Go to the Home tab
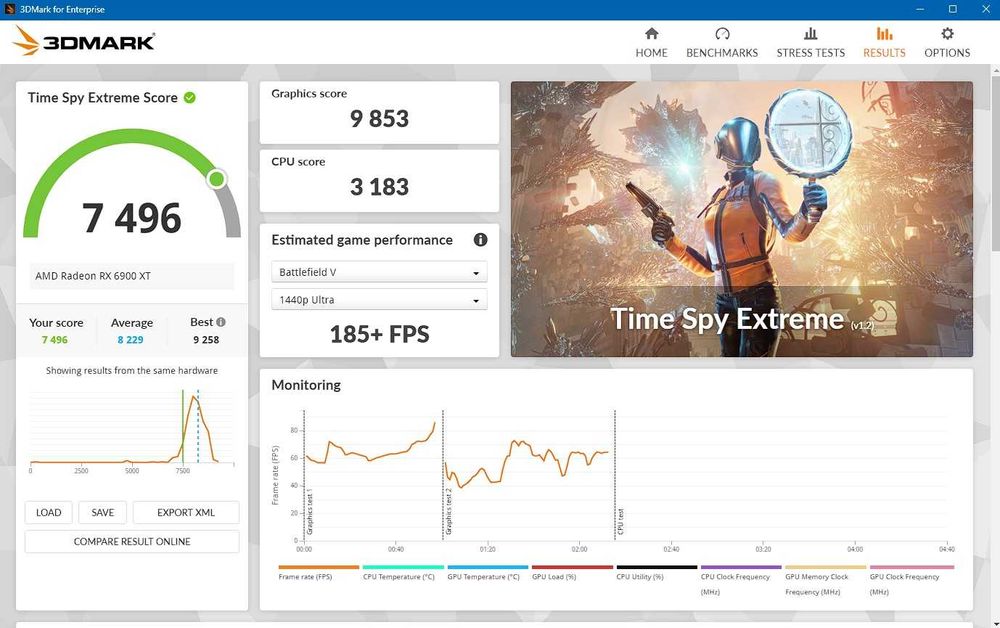Screen dimensions: 1000x628 tap(651, 43)
